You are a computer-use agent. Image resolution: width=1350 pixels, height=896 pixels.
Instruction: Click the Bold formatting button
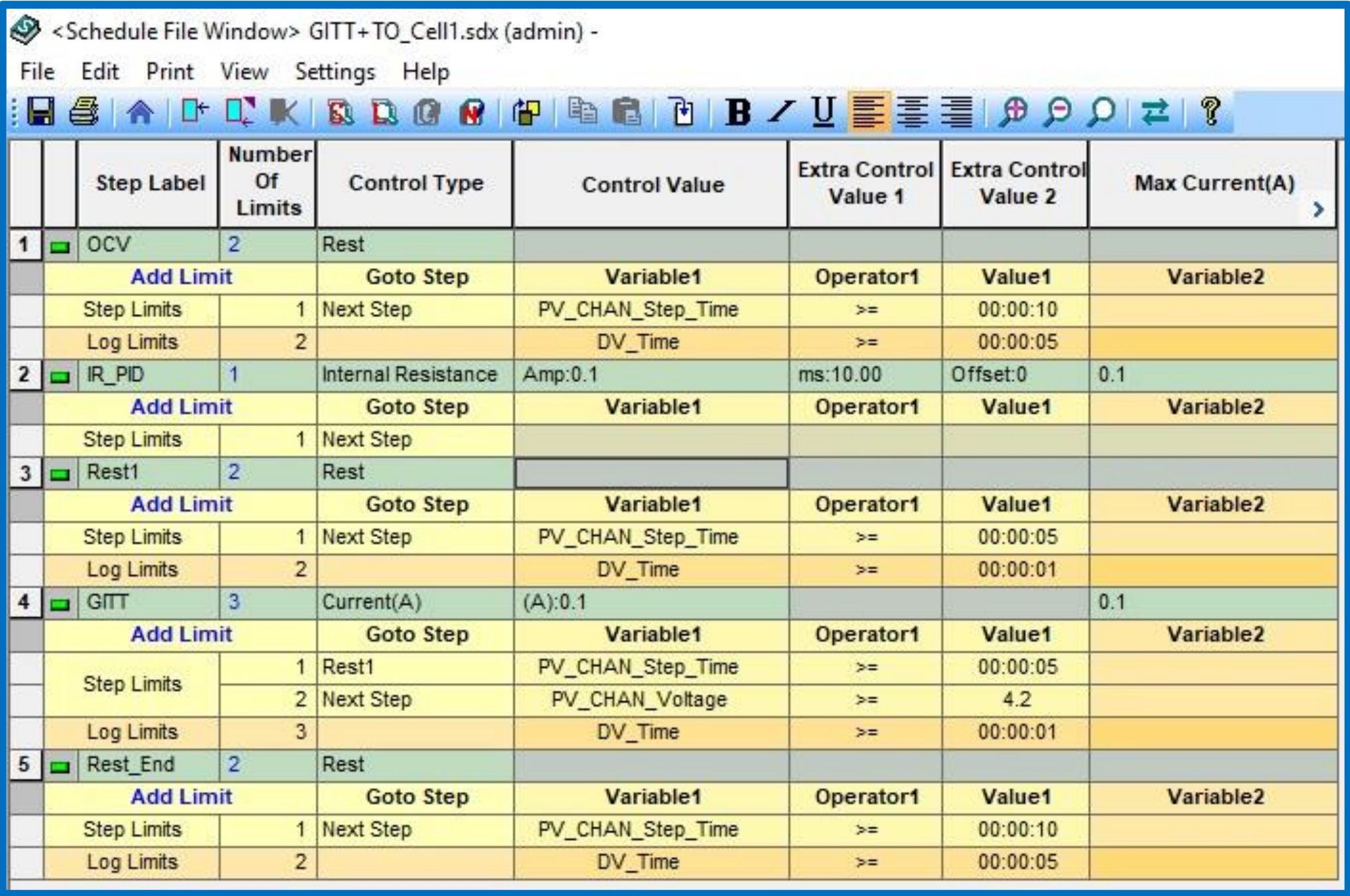[x=738, y=112]
